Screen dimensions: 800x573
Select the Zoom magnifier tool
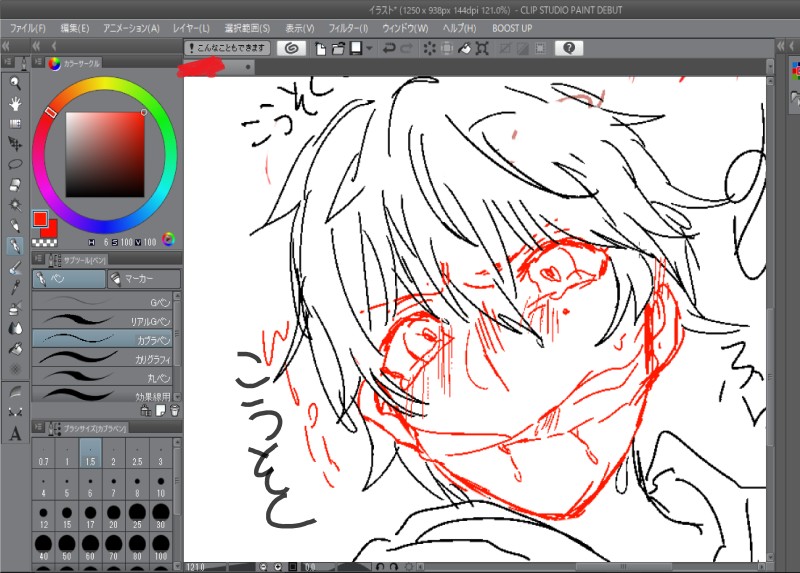(x=15, y=83)
